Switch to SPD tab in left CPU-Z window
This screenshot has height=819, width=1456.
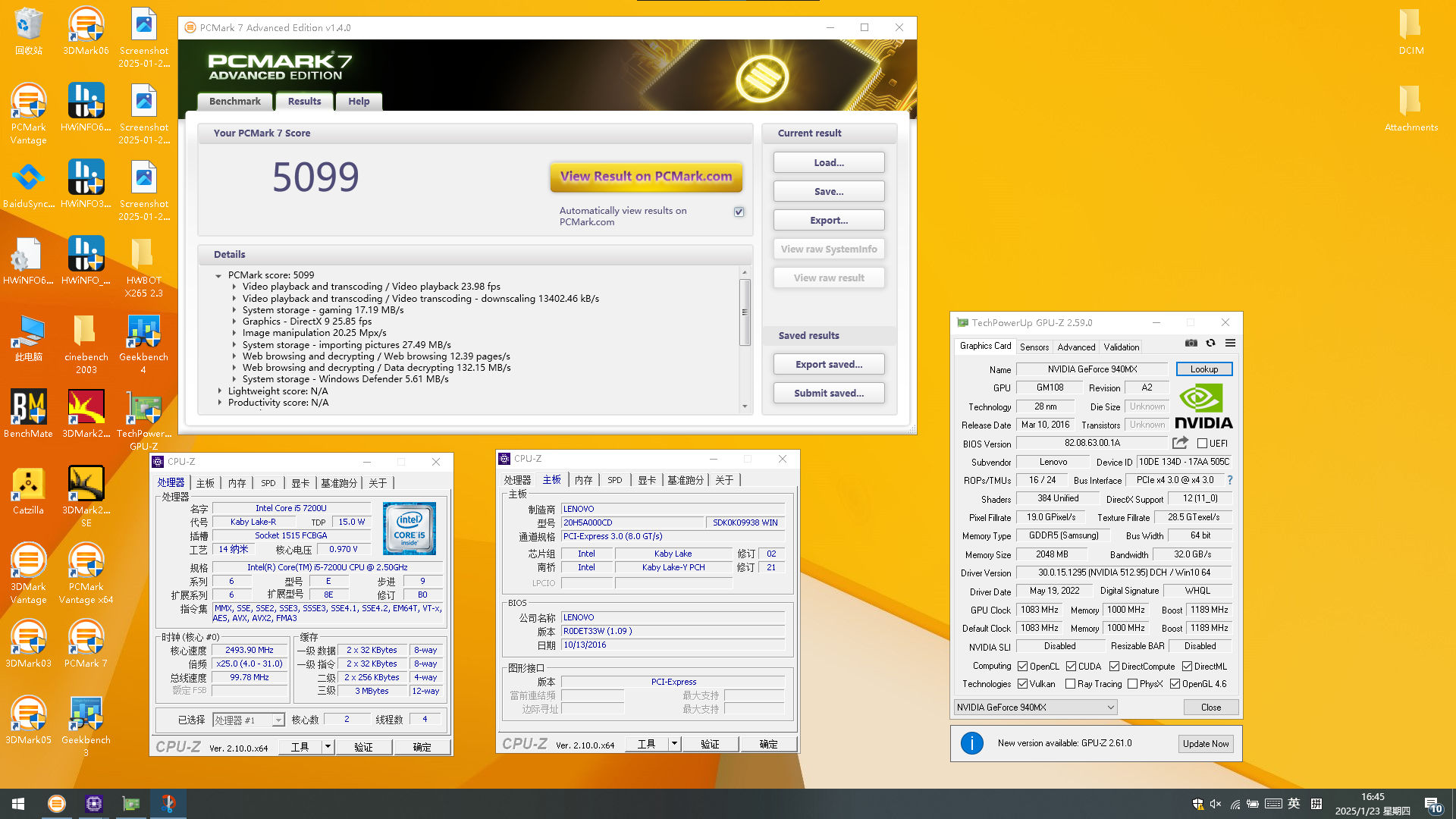point(268,483)
